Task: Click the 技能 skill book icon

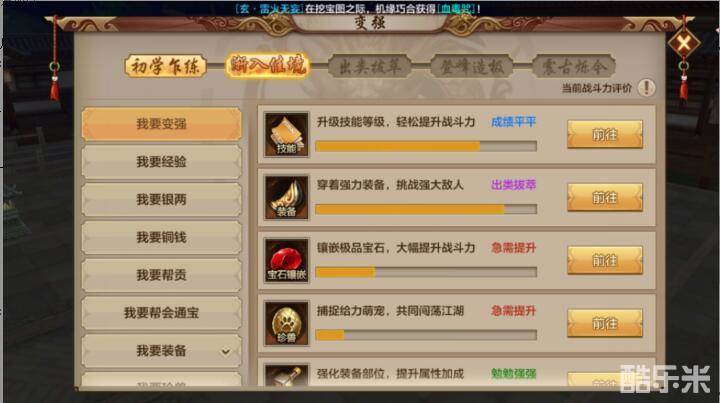Action: pyautogui.click(x=287, y=134)
